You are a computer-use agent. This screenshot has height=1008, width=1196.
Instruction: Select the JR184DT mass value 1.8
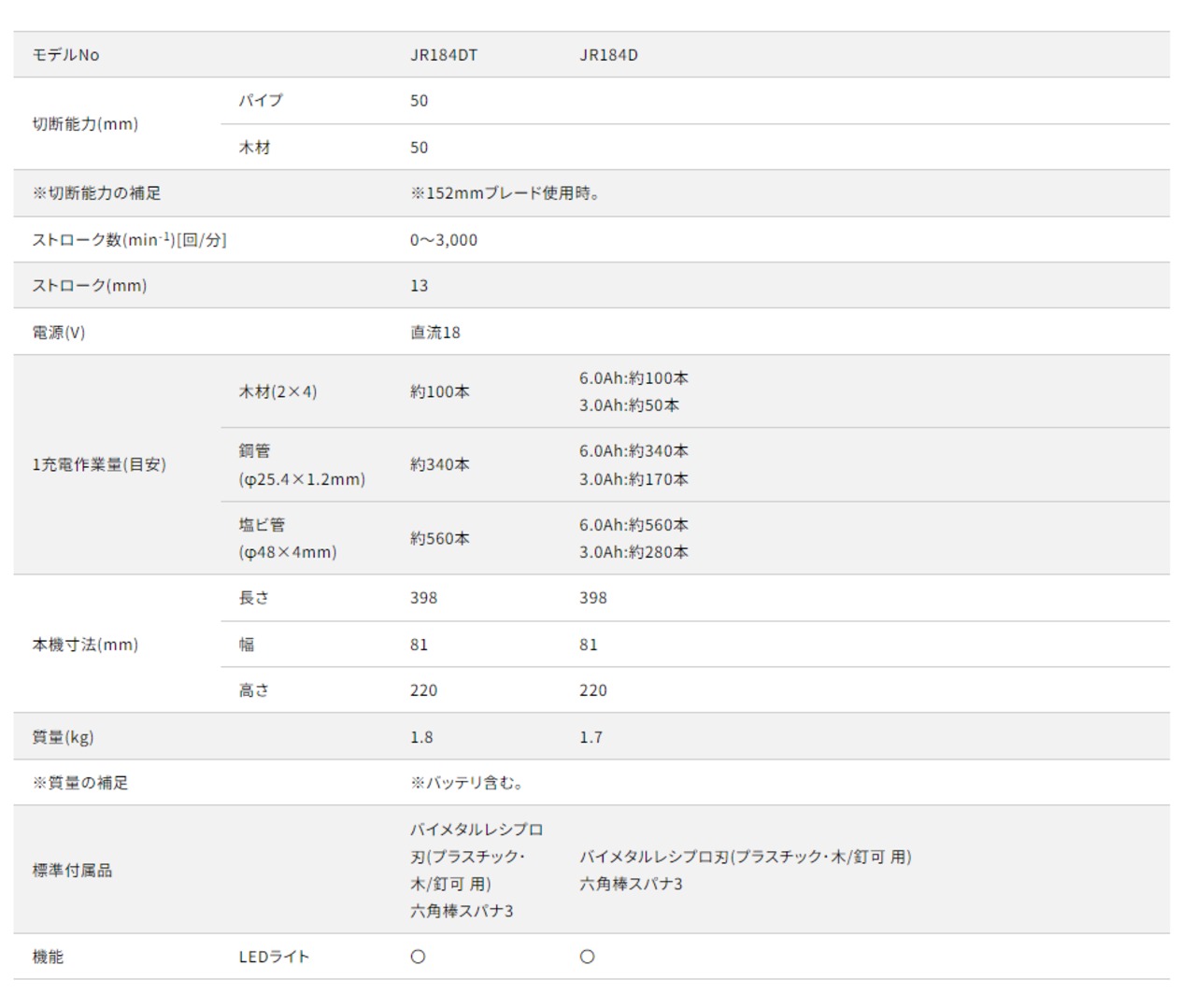(421, 737)
